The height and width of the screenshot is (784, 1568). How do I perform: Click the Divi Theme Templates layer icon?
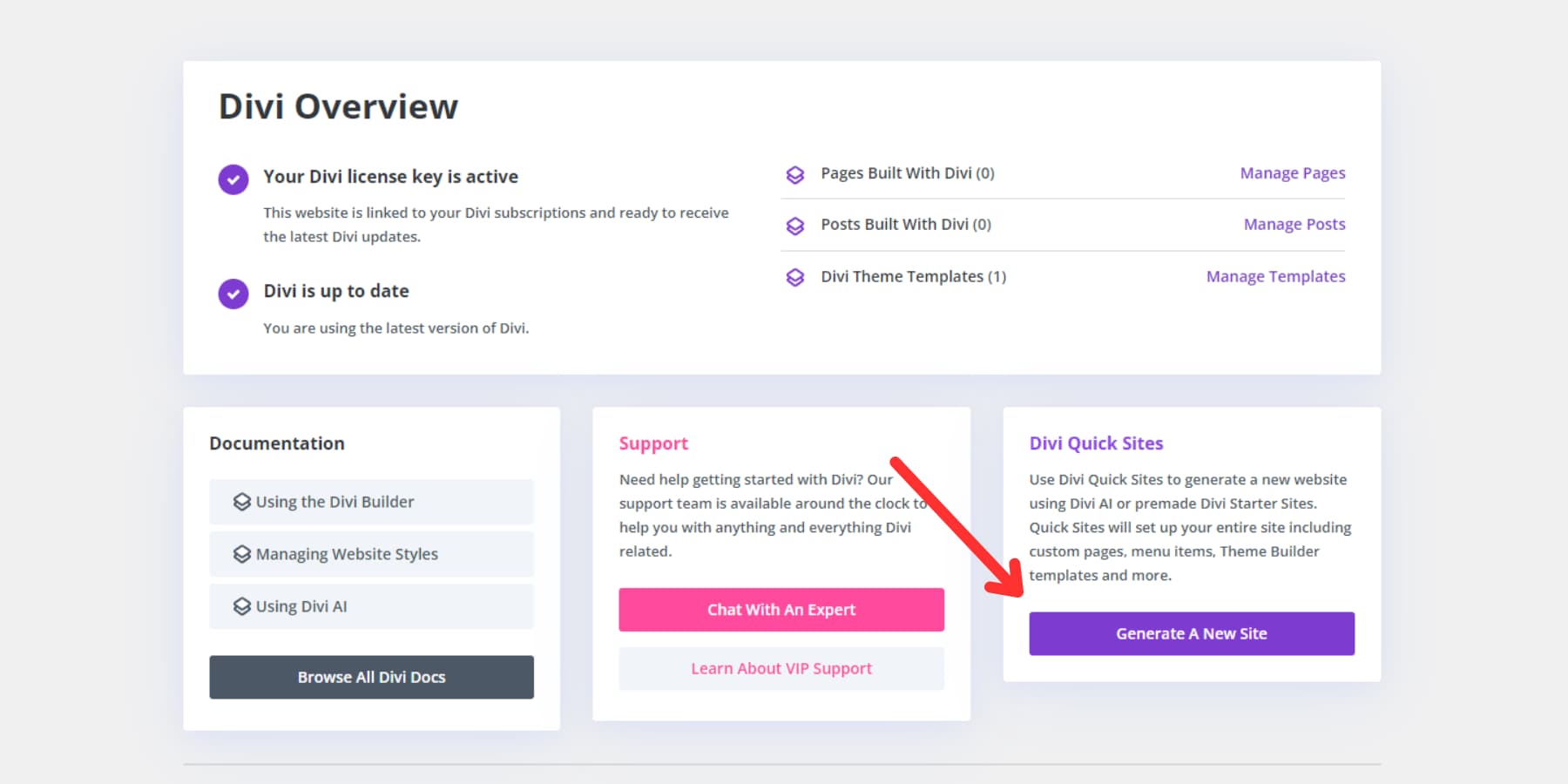pos(795,277)
